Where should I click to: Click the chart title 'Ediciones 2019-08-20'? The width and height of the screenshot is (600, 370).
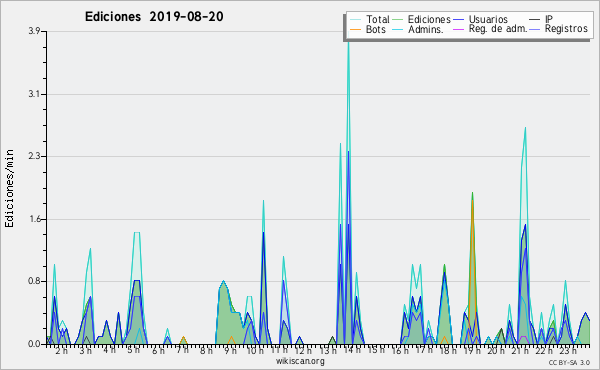coord(154,17)
